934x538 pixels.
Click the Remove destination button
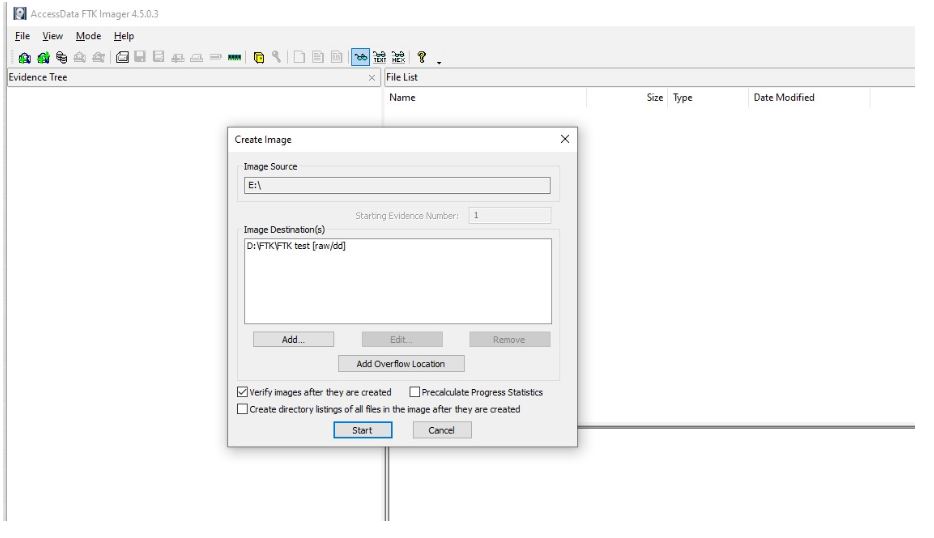point(509,340)
